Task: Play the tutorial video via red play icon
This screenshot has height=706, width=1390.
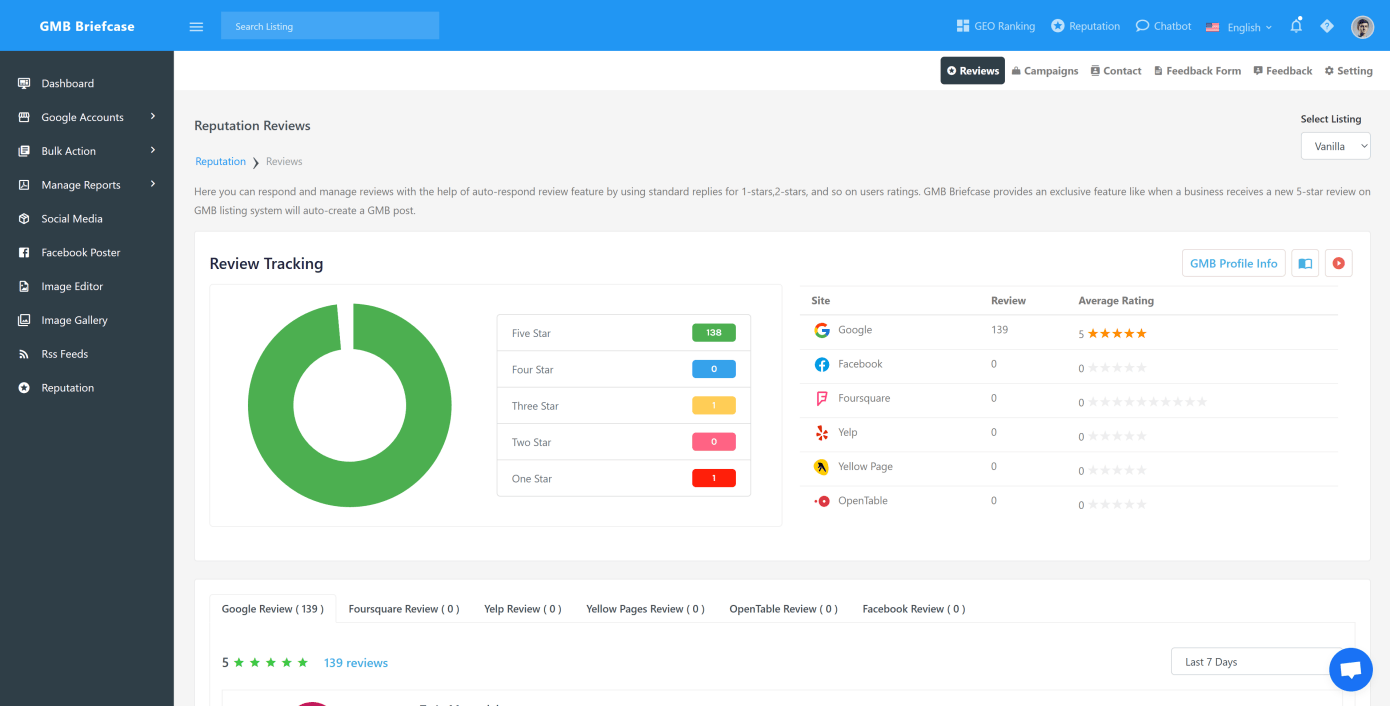Action: coord(1339,263)
